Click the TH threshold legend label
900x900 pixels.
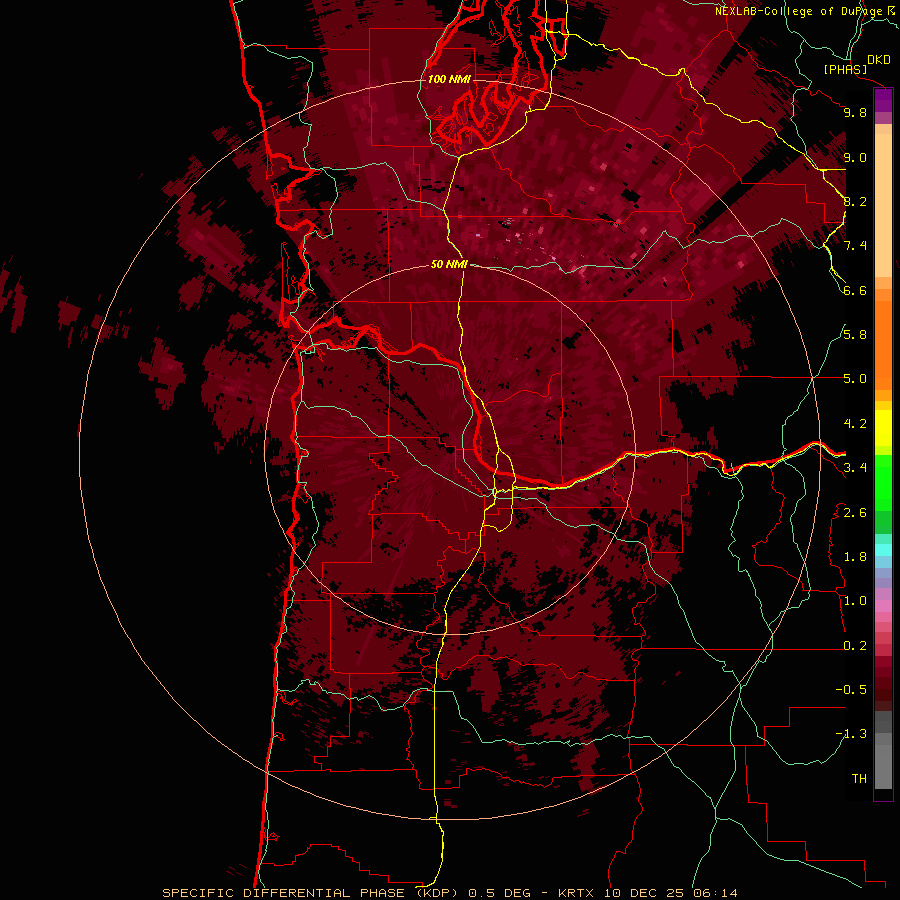(859, 779)
